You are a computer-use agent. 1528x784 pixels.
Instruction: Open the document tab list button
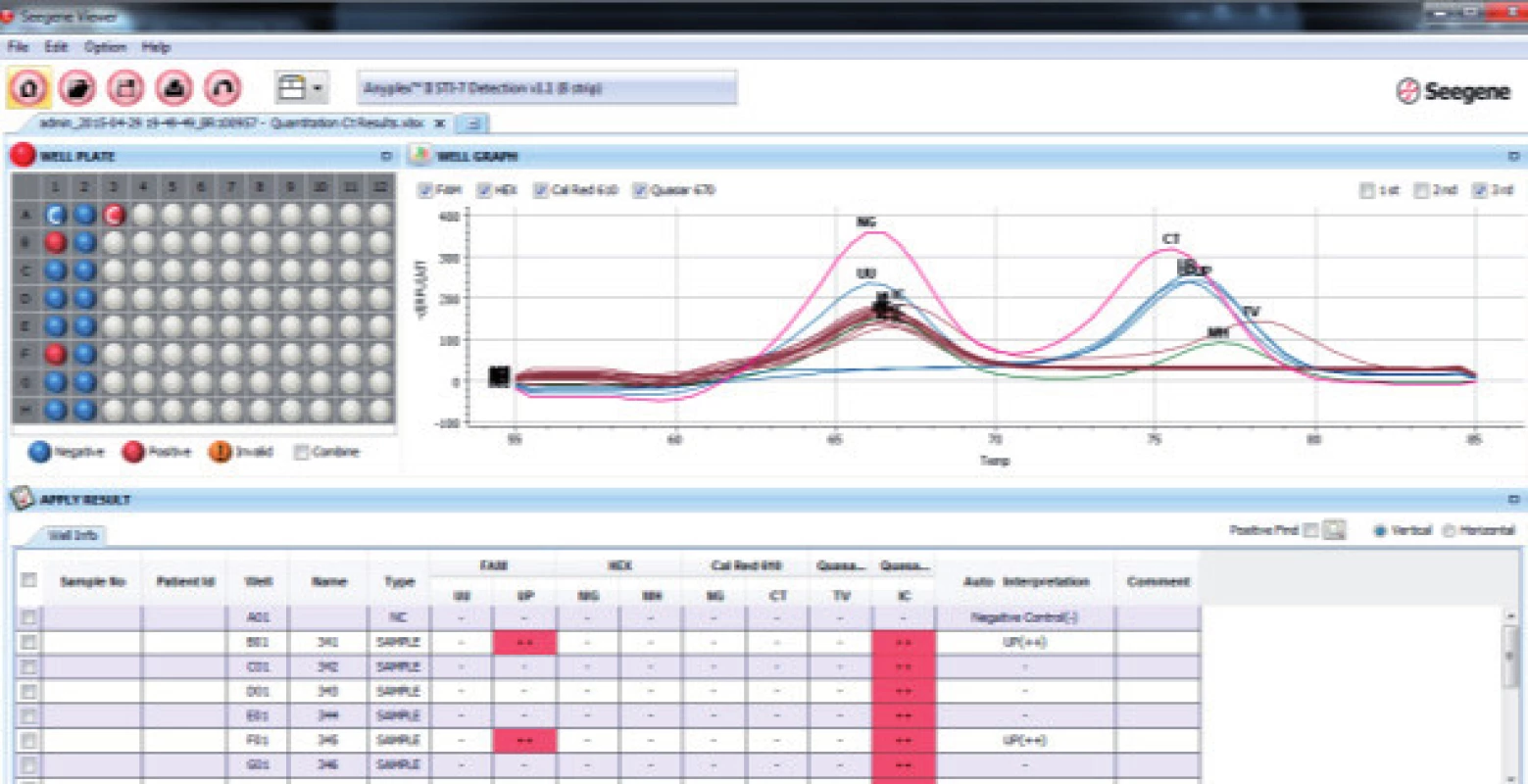point(472,123)
